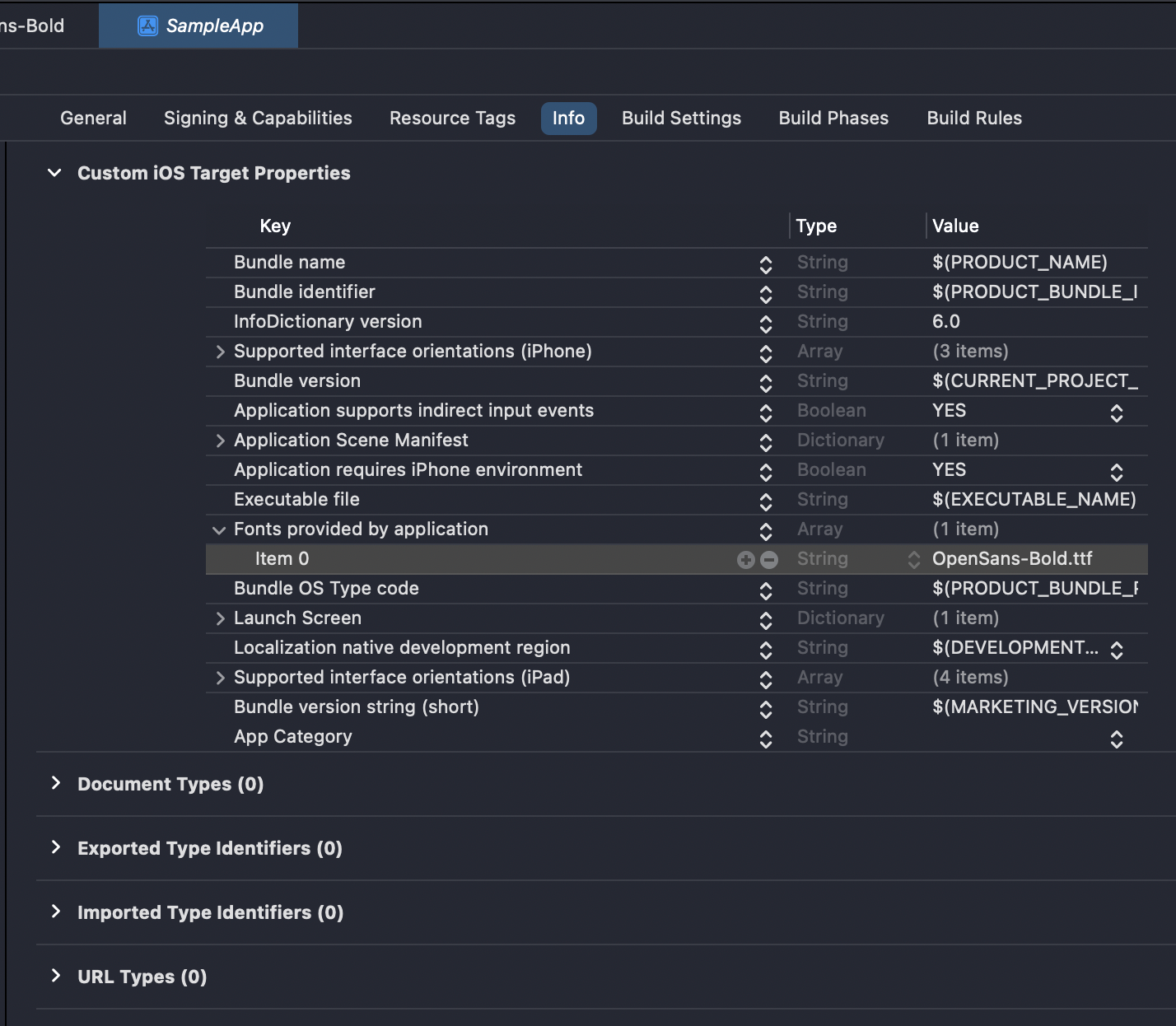
Task: Open the type selector for Item 0
Action: tap(914, 559)
